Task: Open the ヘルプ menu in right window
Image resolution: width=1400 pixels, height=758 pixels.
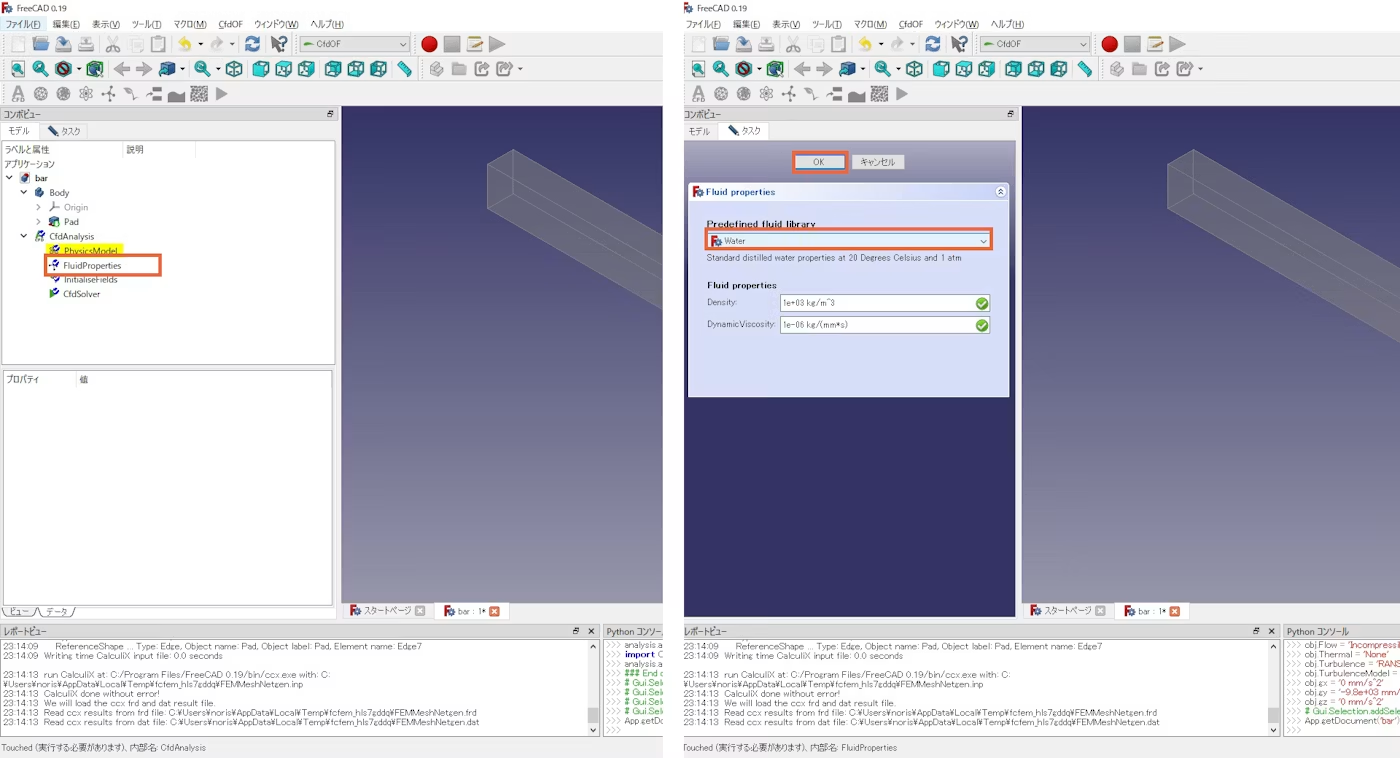Action: 1007,24
